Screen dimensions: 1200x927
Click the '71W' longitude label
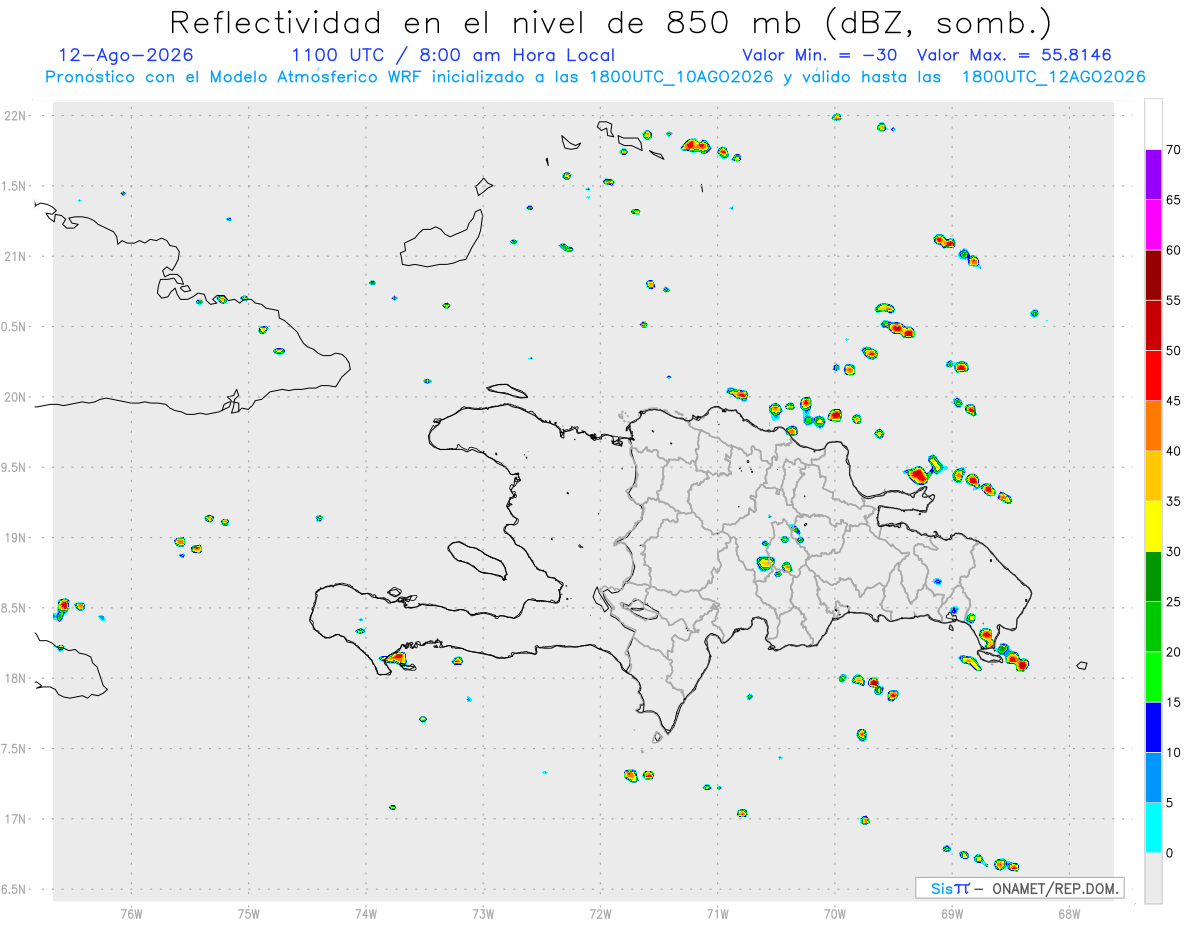718,913
